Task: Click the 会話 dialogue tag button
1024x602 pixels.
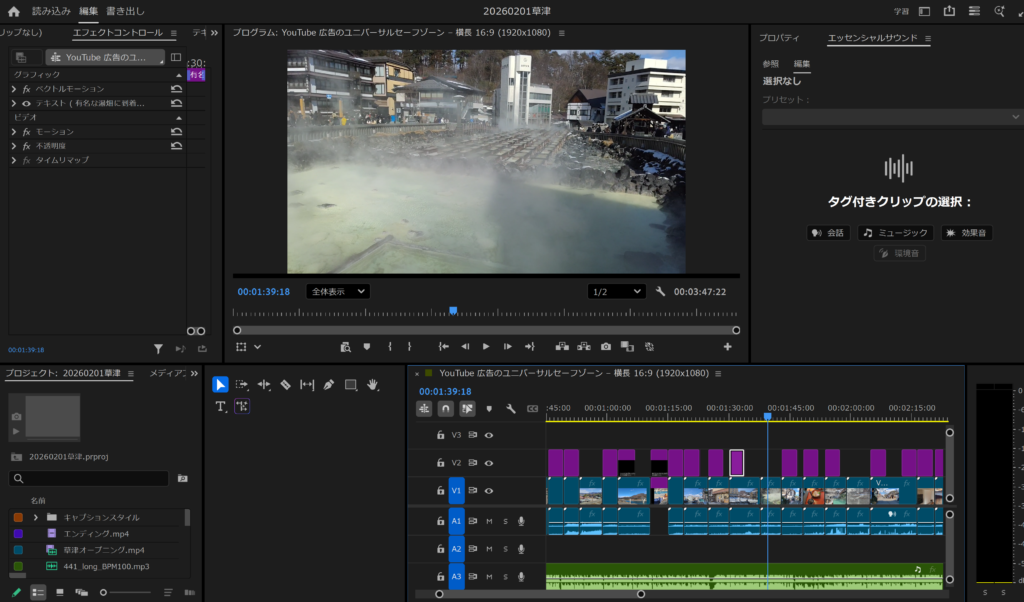Action: pyautogui.click(x=828, y=233)
